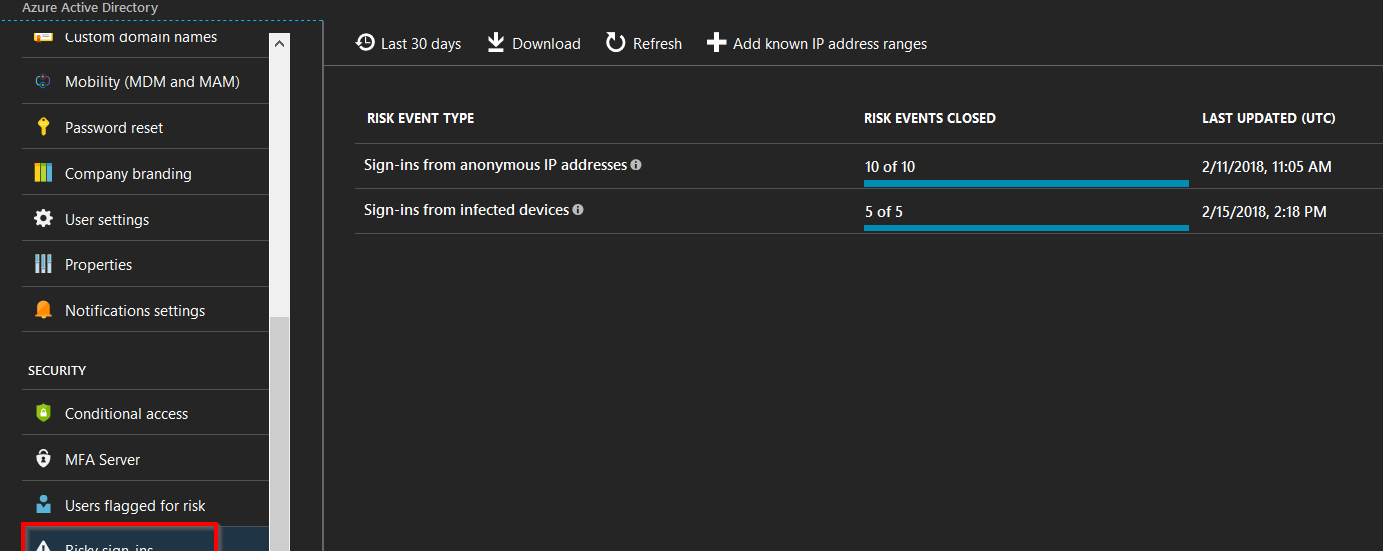Add known IP address ranges
Image resolution: width=1383 pixels, height=551 pixels.
[x=817, y=43]
